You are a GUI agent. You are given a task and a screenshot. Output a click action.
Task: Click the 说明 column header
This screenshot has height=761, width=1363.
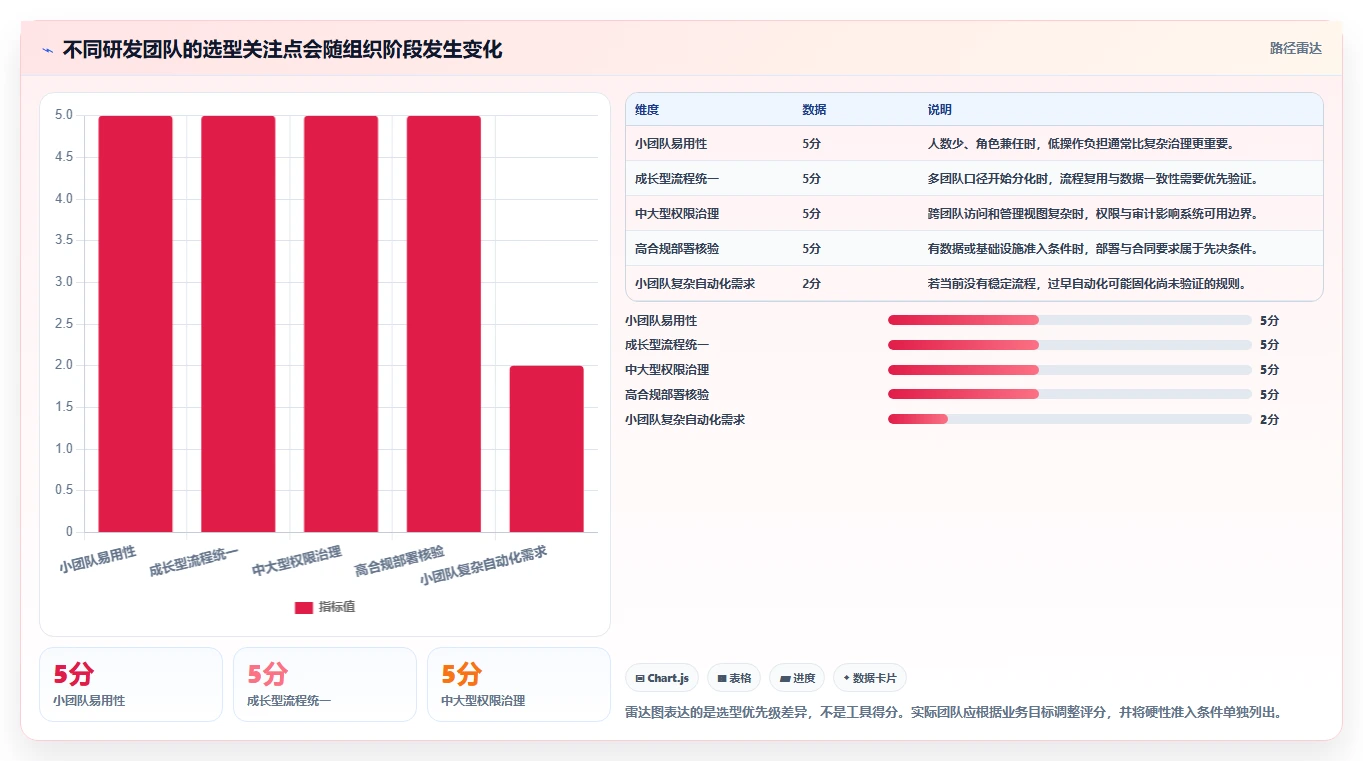940,110
